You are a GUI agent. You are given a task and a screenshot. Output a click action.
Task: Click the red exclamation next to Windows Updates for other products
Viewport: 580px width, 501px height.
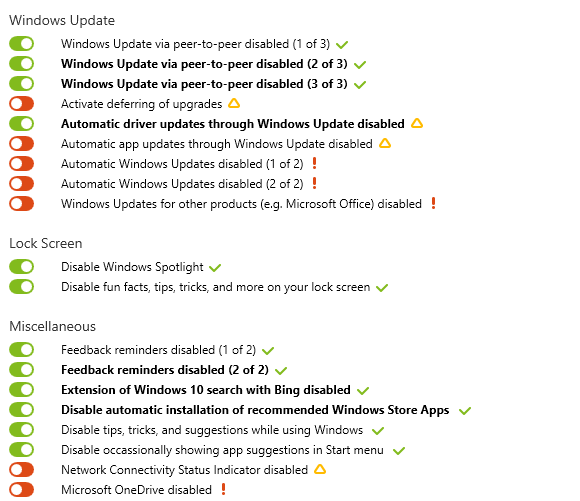(434, 203)
